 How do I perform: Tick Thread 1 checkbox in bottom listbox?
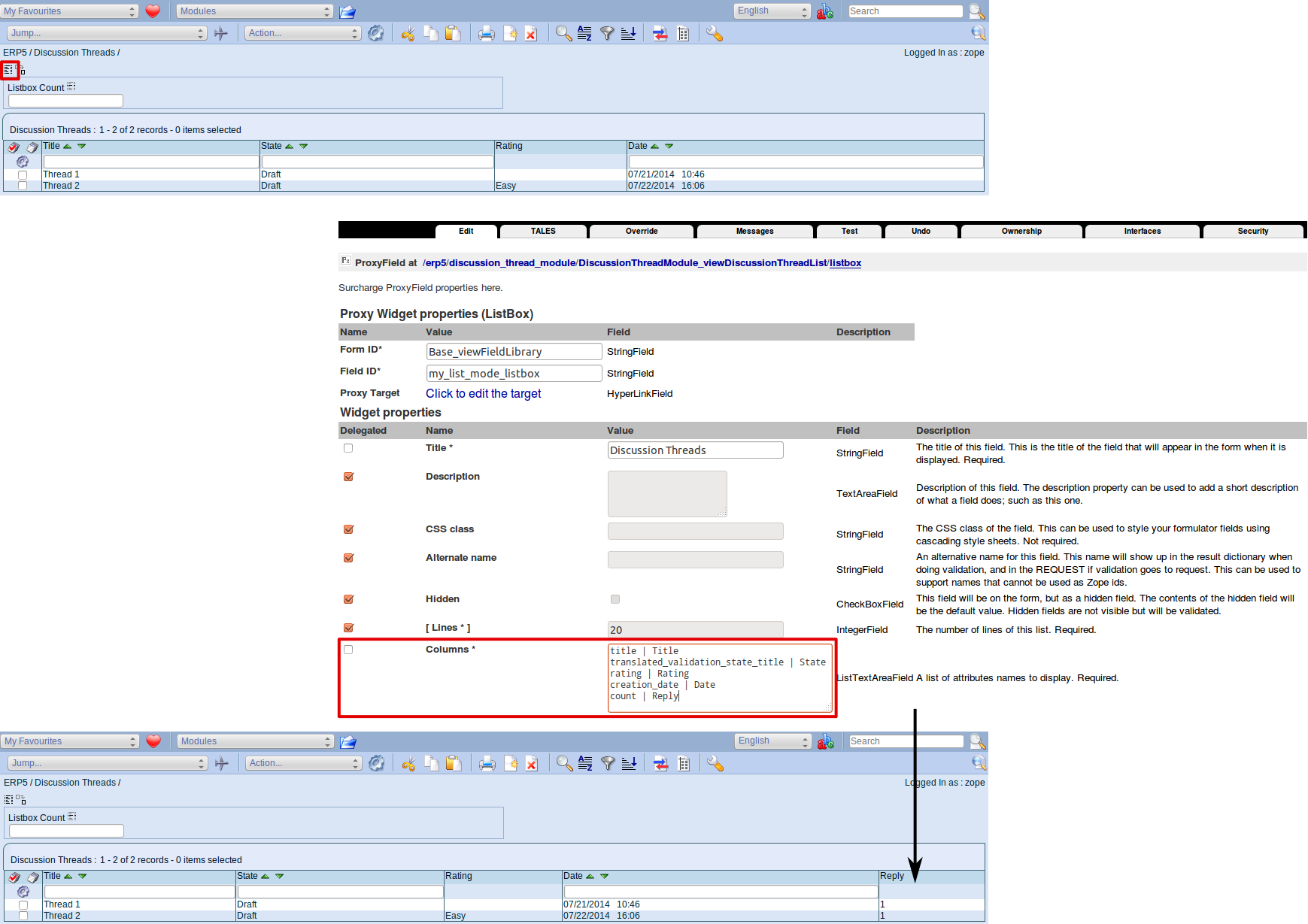(x=23, y=905)
